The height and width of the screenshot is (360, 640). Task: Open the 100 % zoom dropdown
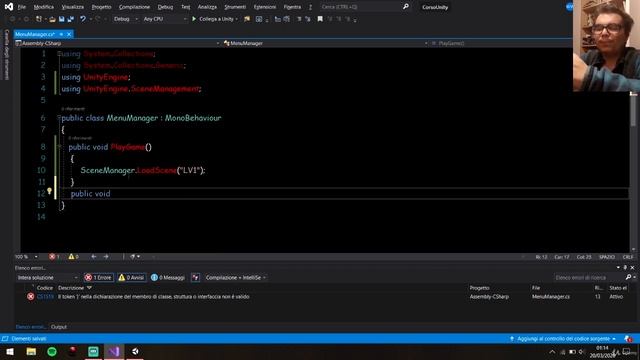(x=27, y=257)
